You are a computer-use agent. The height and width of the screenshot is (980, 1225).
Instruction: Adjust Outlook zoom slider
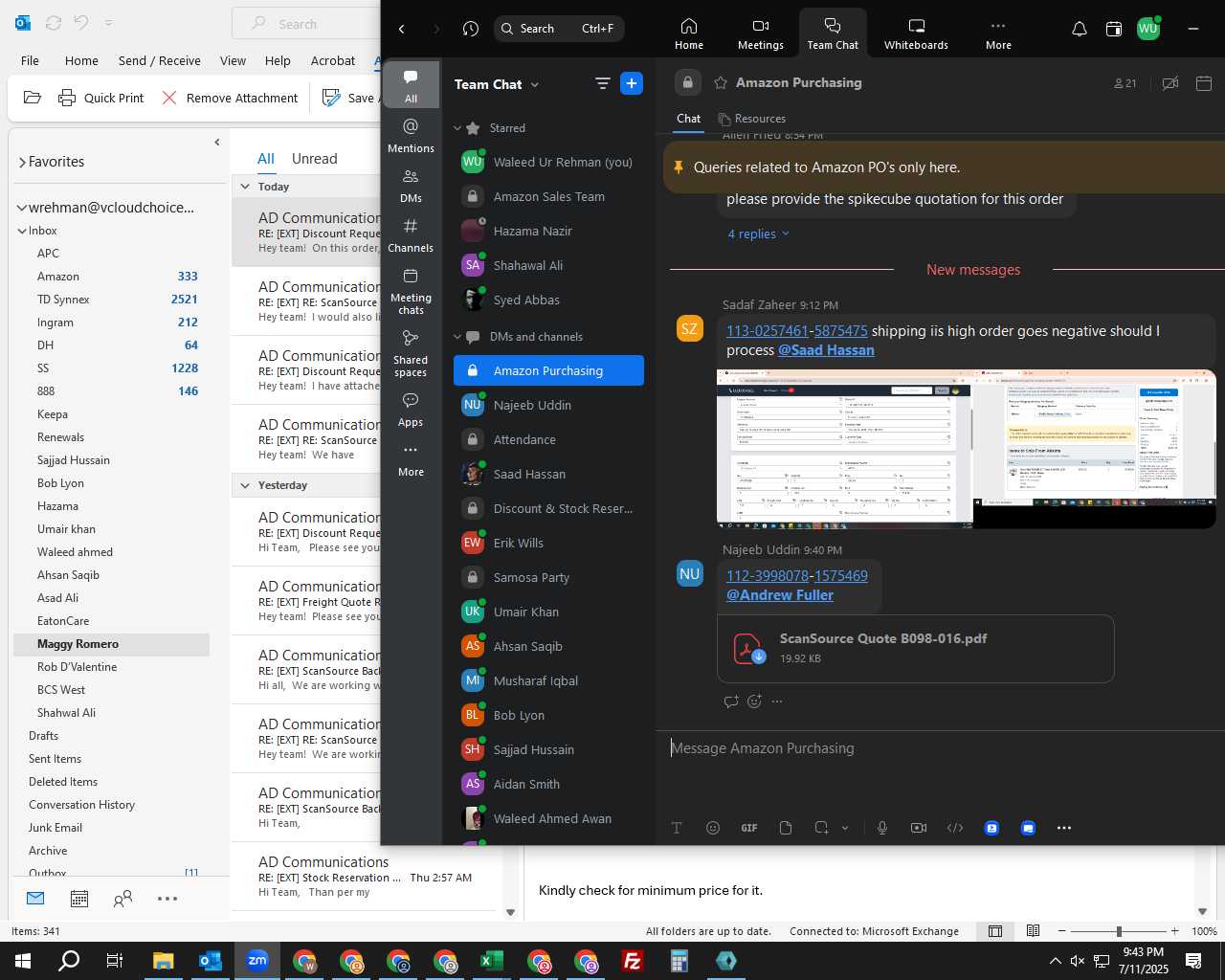1119,931
